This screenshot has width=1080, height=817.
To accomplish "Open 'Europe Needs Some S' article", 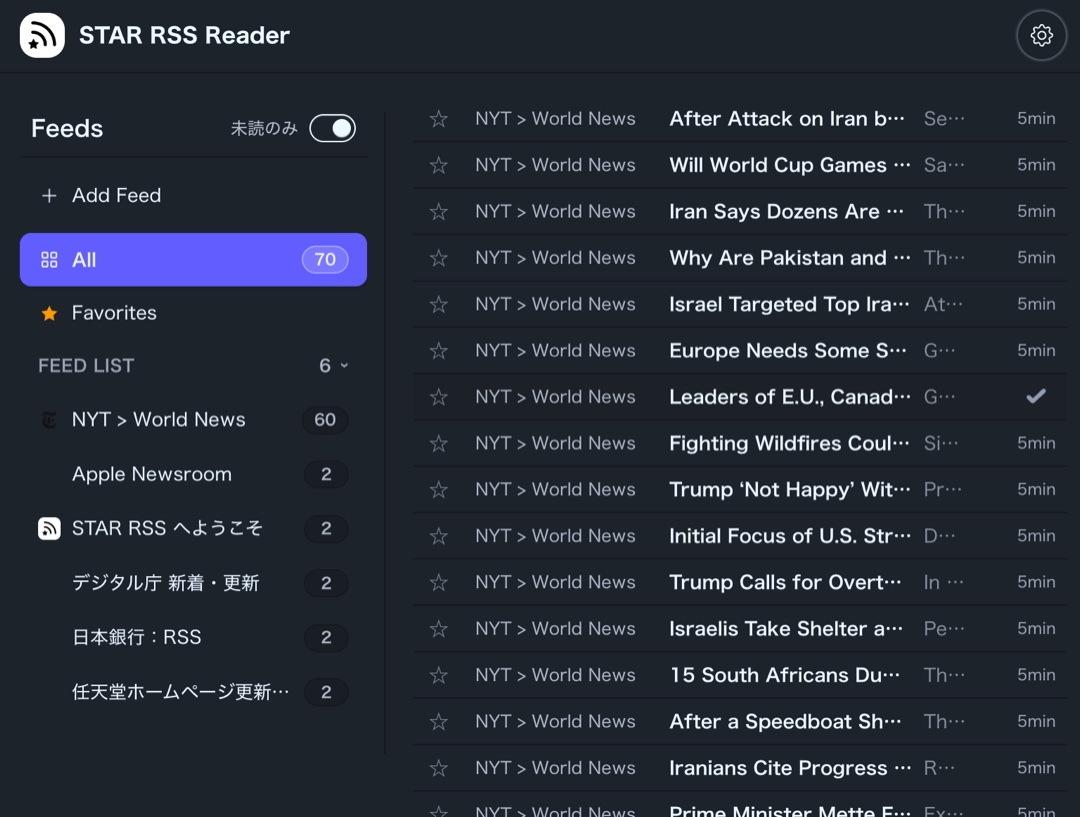I will (x=787, y=351).
